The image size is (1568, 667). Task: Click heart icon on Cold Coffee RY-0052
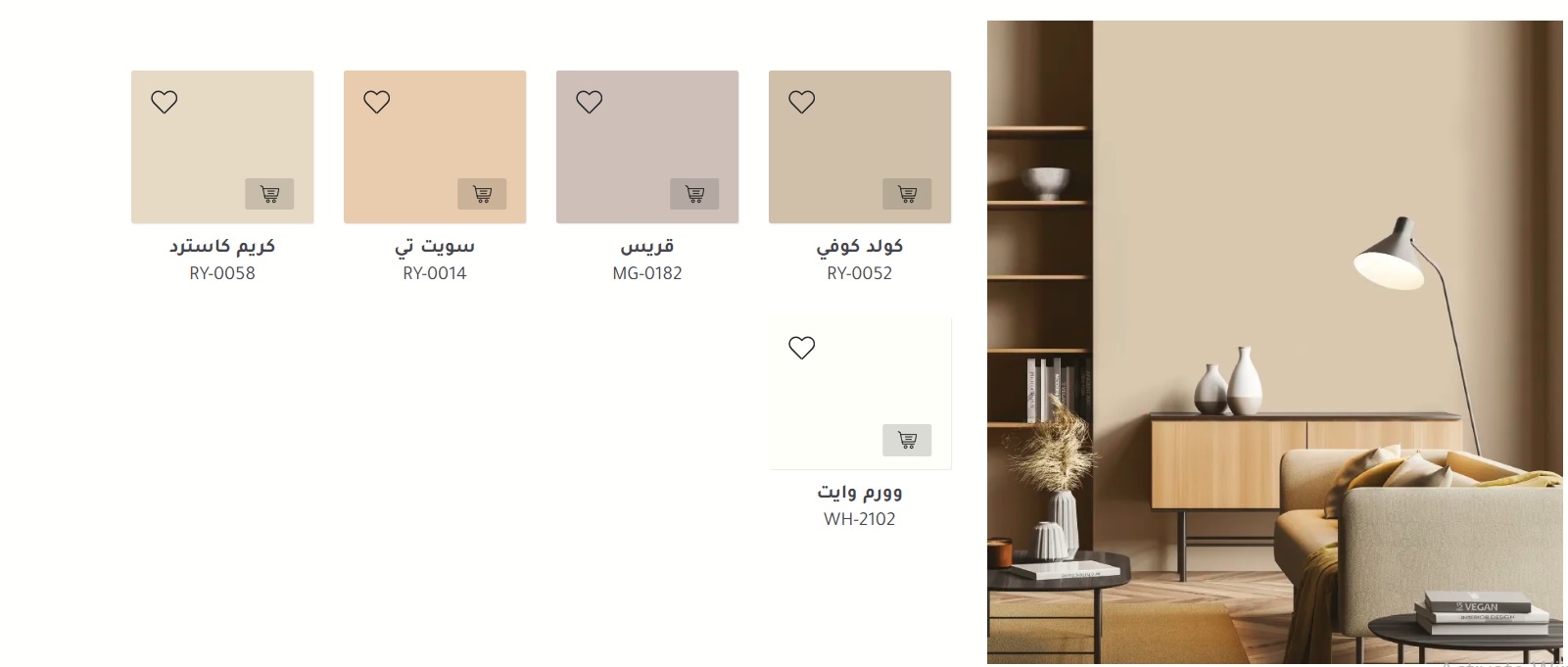[802, 102]
